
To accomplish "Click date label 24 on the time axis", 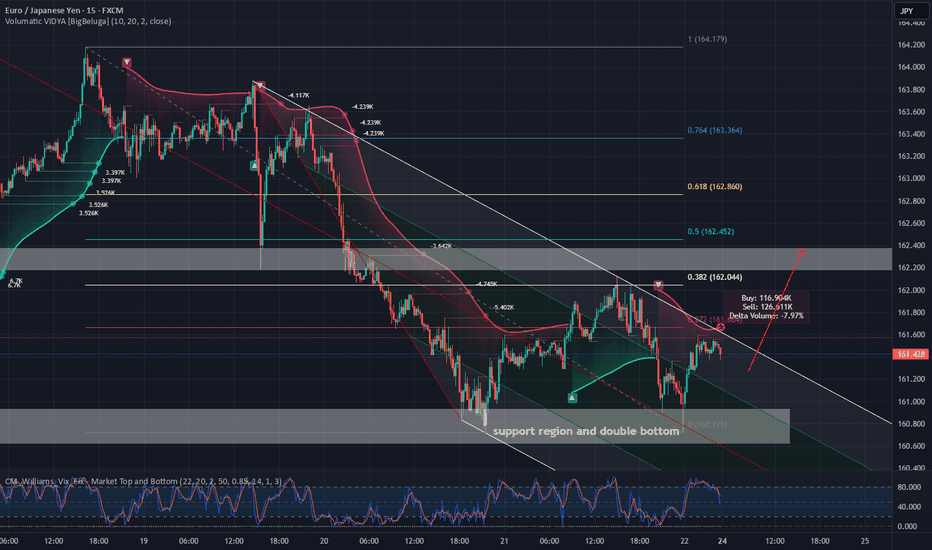I will click(722, 541).
